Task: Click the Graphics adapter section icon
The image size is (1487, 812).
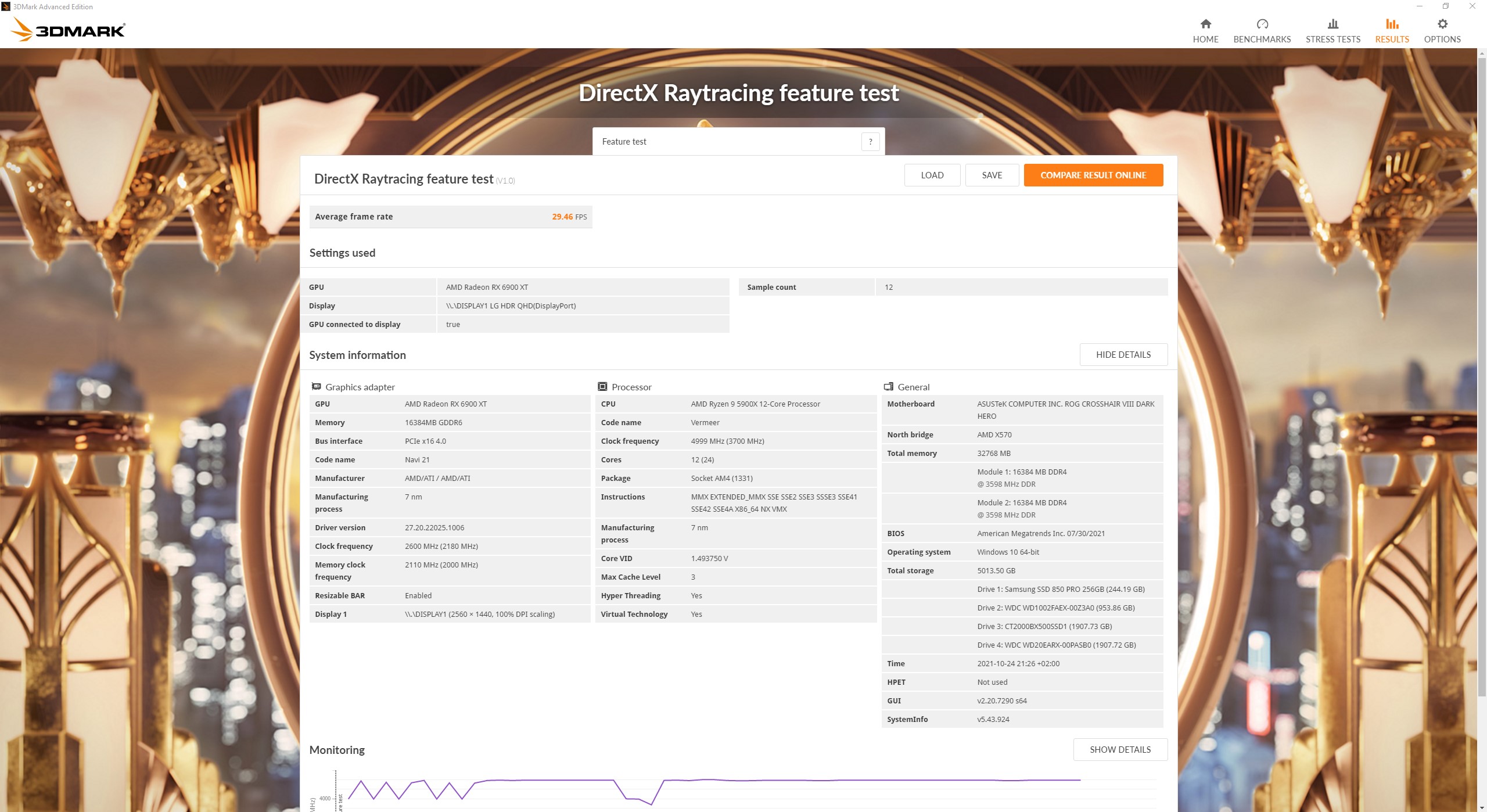Action: pyautogui.click(x=316, y=386)
